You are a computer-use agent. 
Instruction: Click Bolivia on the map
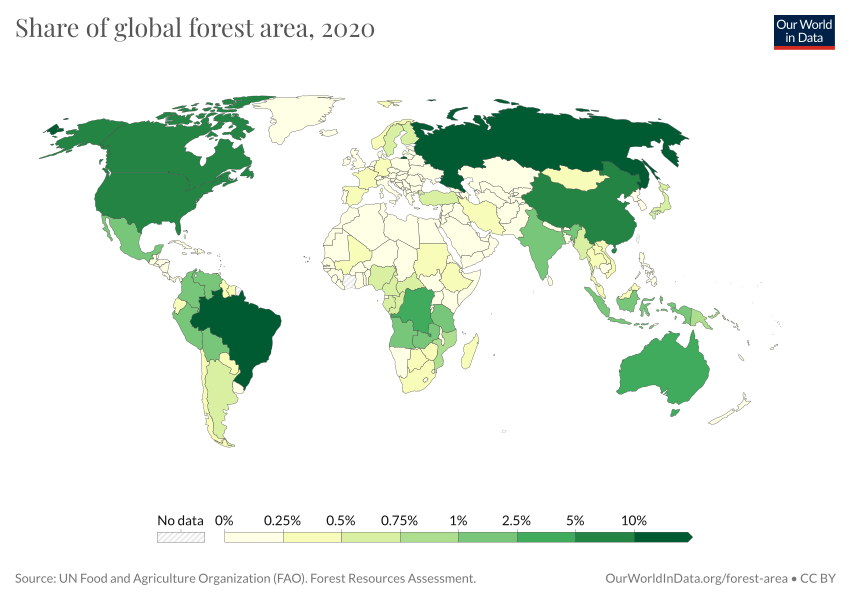pos(215,344)
